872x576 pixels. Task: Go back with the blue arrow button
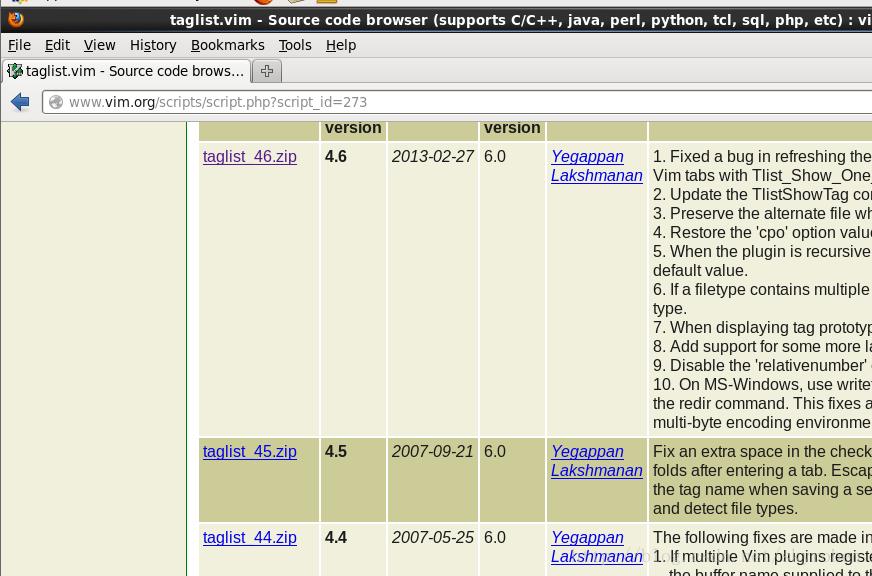[x=20, y=102]
